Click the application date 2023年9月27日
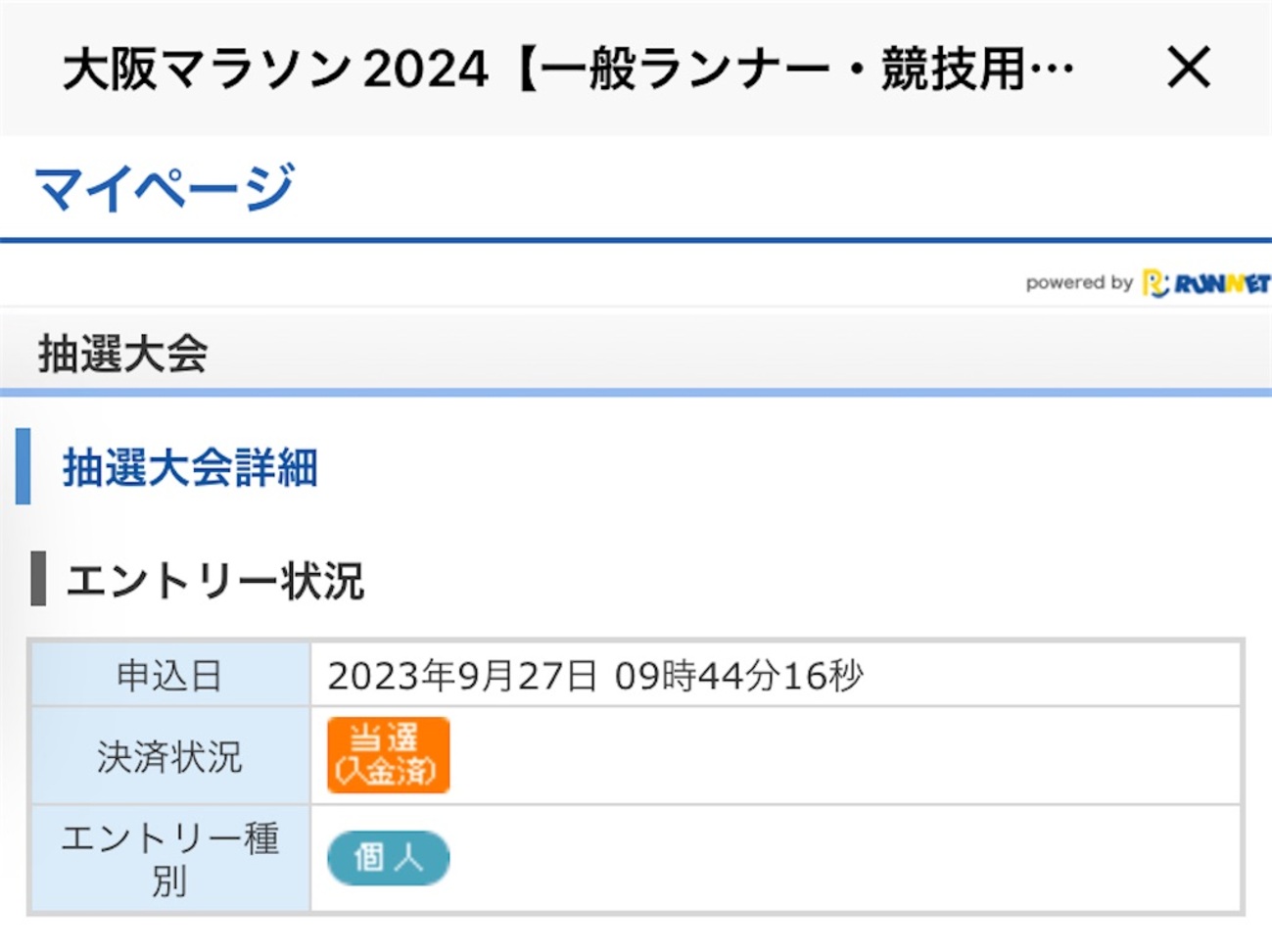The image size is (1272, 952). [462, 676]
